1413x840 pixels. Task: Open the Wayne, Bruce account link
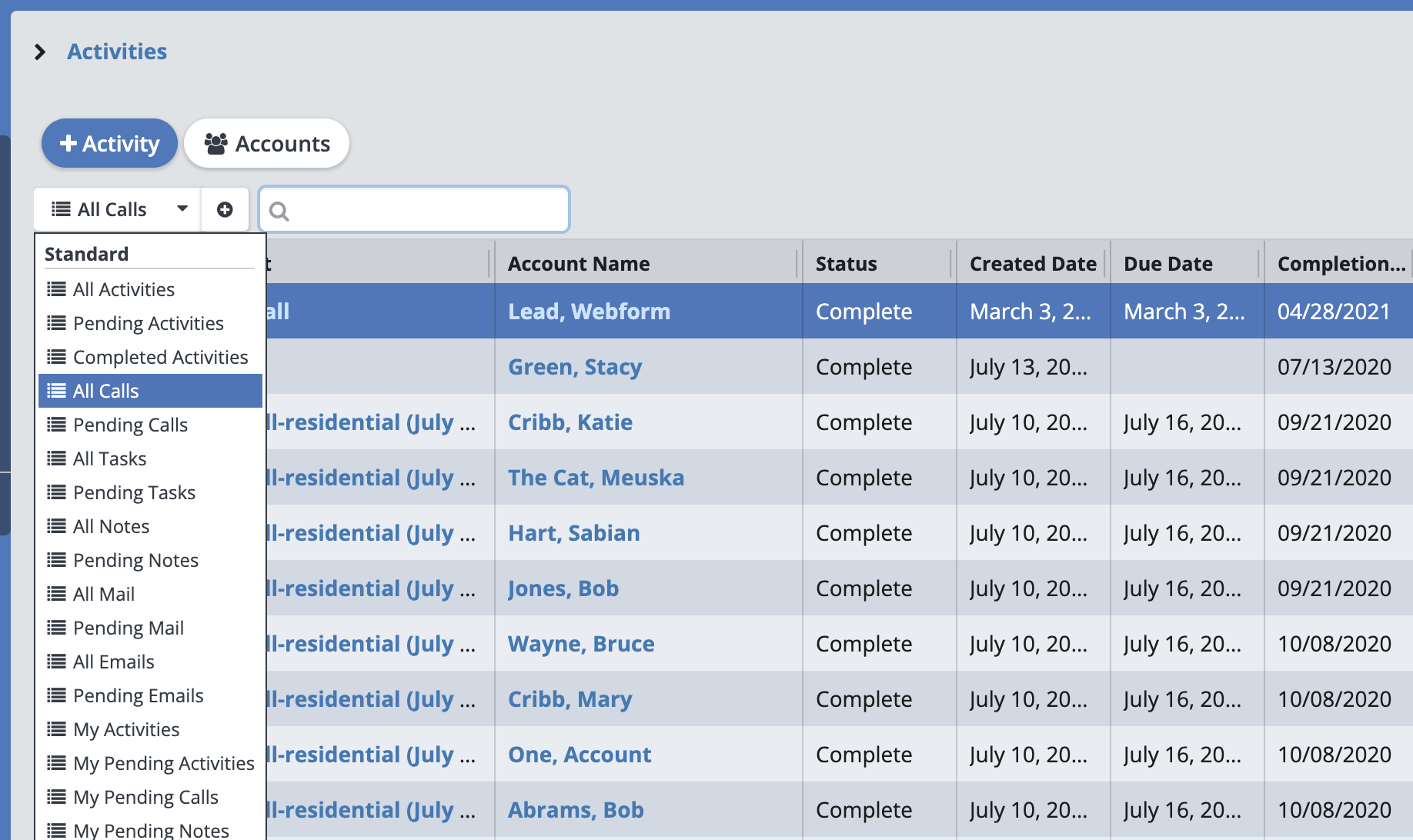point(581,644)
